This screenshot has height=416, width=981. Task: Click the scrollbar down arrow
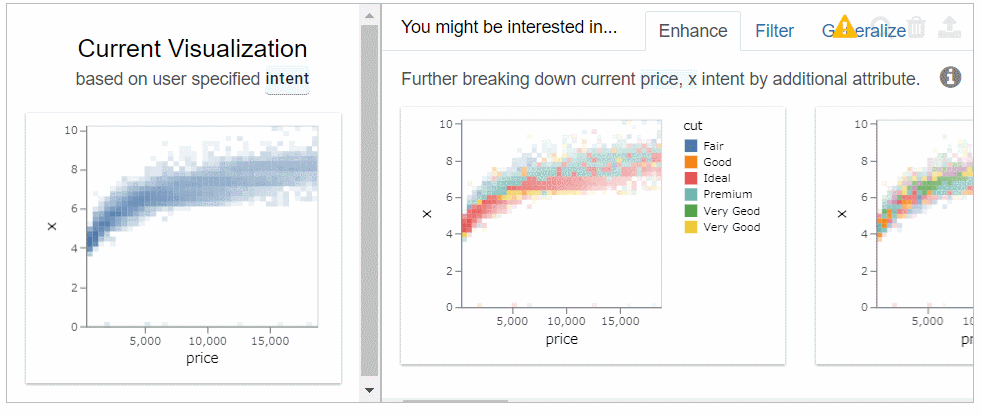(369, 390)
